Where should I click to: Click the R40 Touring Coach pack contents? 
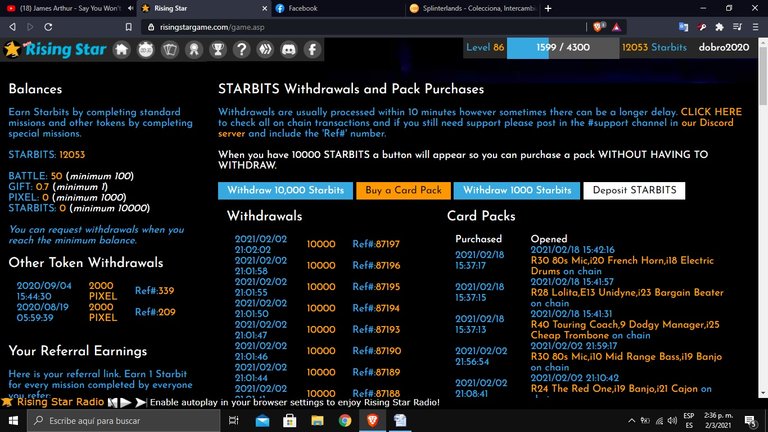click(x=625, y=330)
